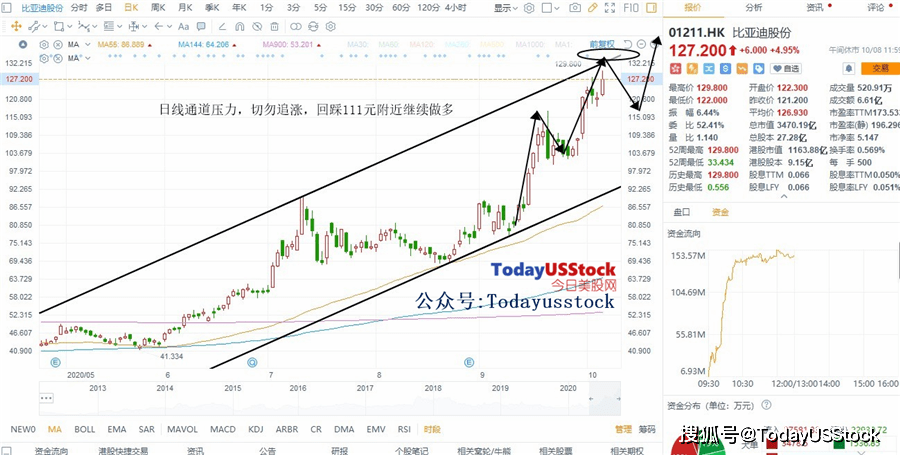The height and width of the screenshot is (455, 900).
Task: Select the wave pattern drawing tool
Action: (83, 26)
